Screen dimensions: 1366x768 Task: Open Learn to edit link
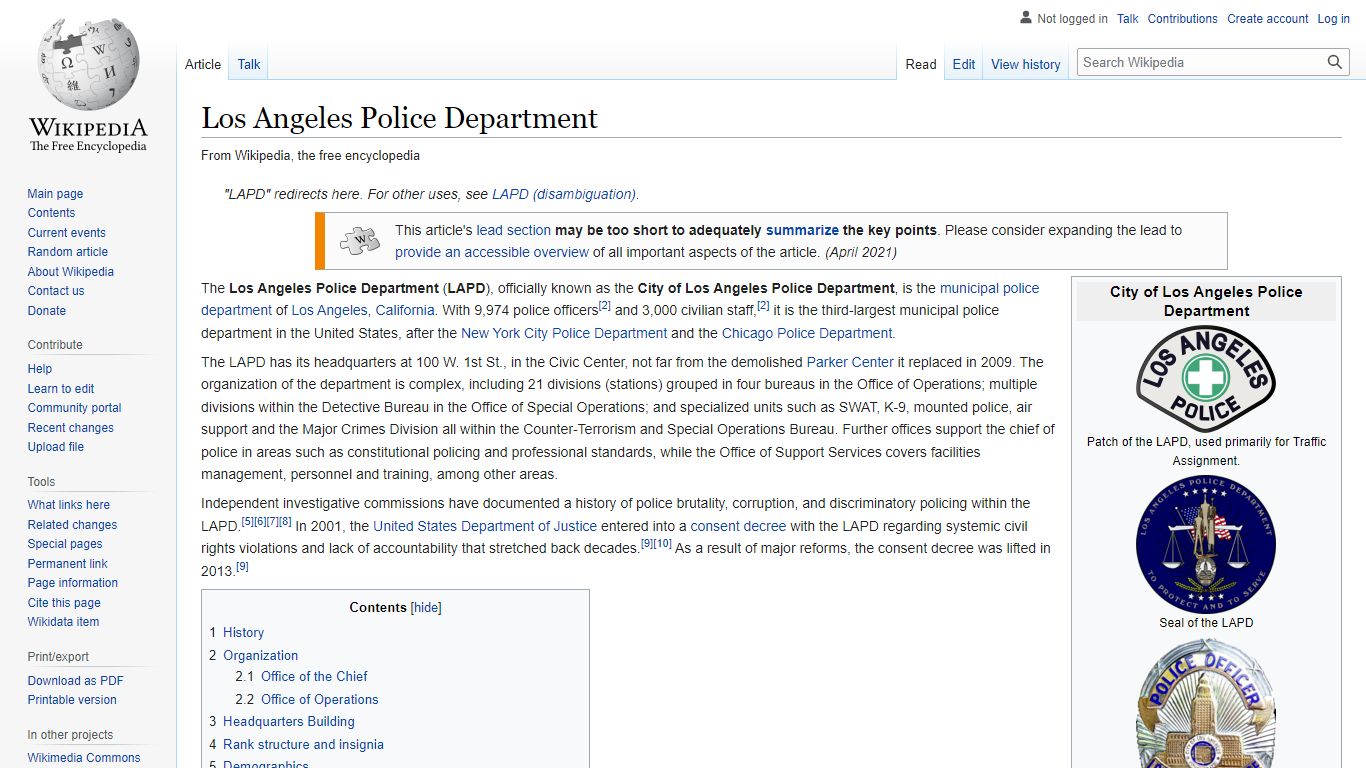61,389
